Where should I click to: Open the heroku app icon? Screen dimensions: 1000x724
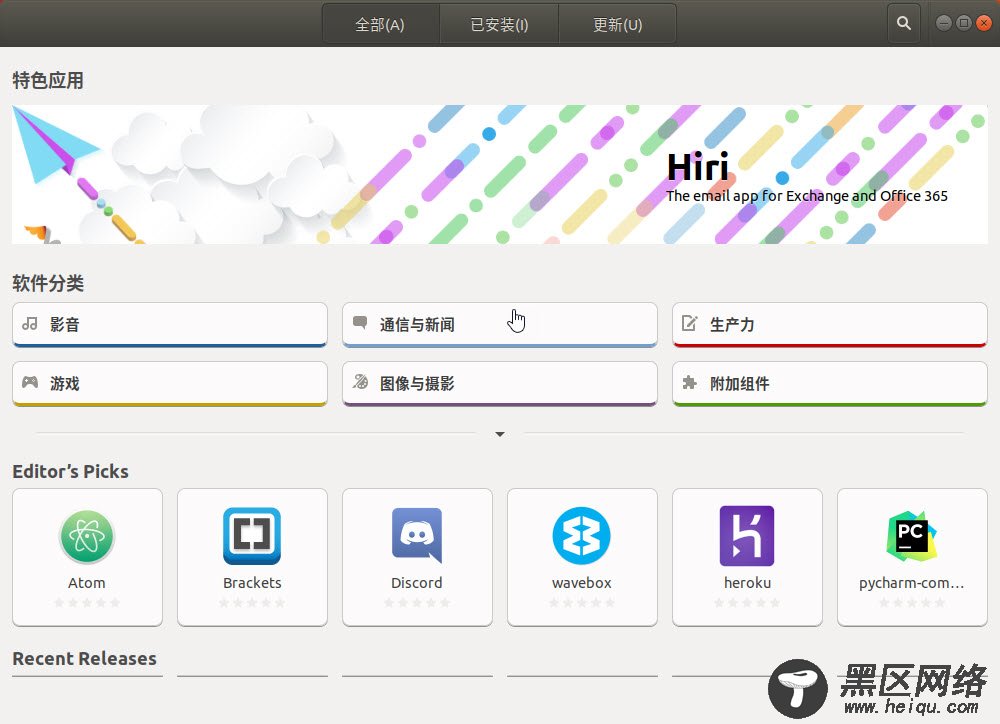point(747,536)
